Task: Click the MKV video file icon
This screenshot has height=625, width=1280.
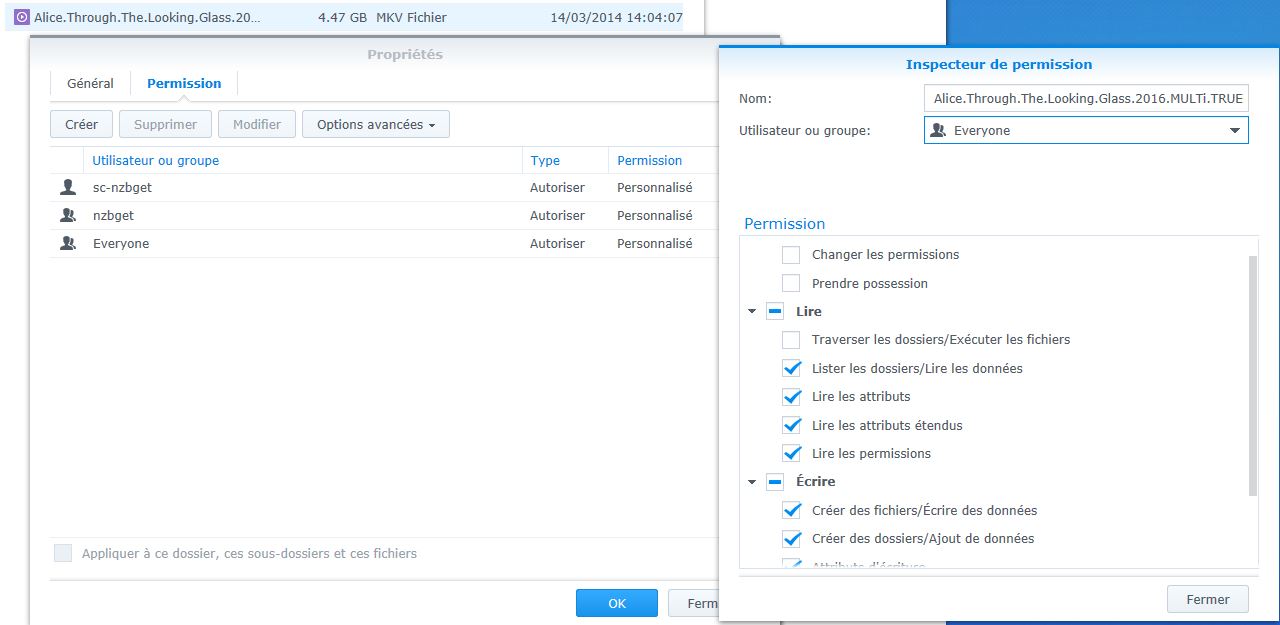Action: coord(21,17)
